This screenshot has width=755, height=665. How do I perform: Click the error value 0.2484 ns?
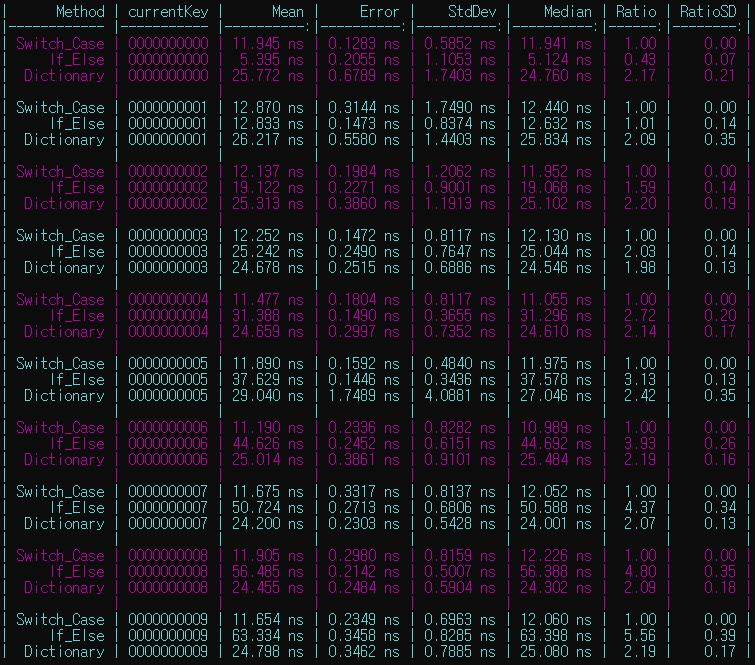click(364, 587)
